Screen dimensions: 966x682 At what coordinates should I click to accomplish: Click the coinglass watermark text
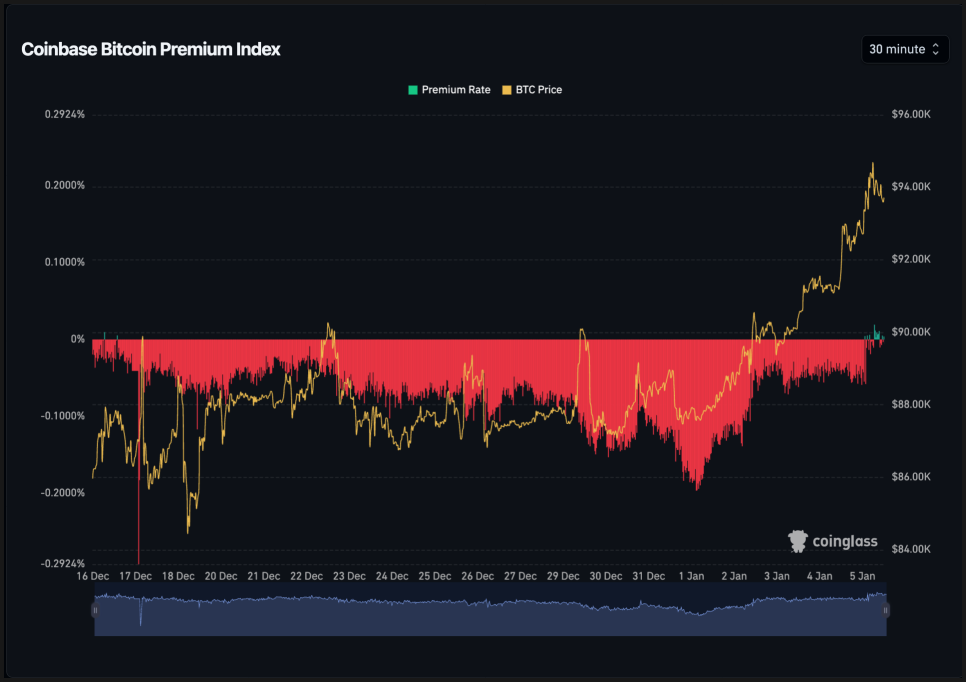pos(845,542)
